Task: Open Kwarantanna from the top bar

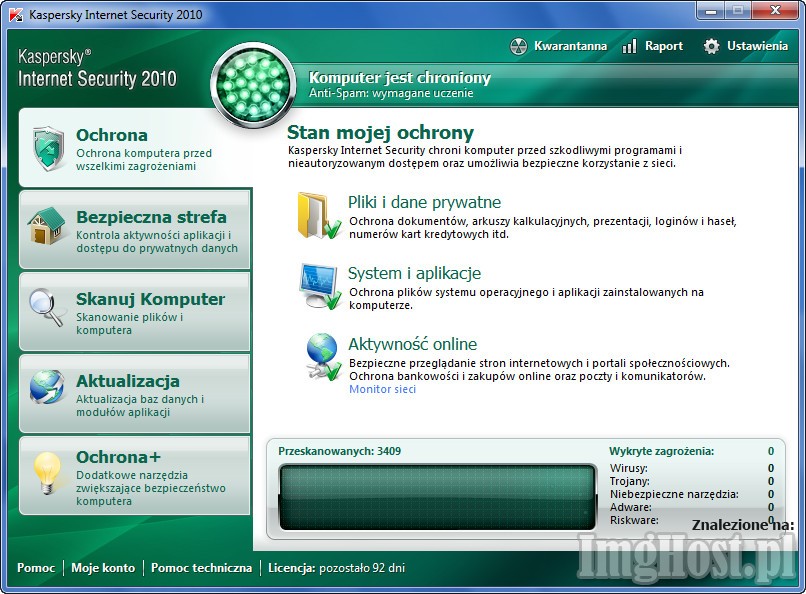Action: [x=558, y=46]
